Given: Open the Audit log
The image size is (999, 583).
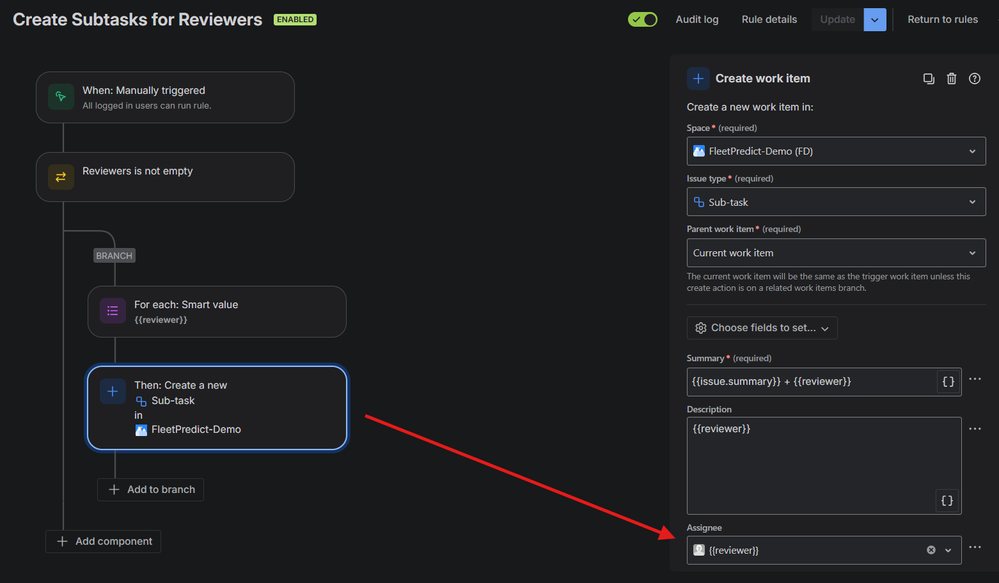Looking at the screenshot, I should click(x=697, y=19).
